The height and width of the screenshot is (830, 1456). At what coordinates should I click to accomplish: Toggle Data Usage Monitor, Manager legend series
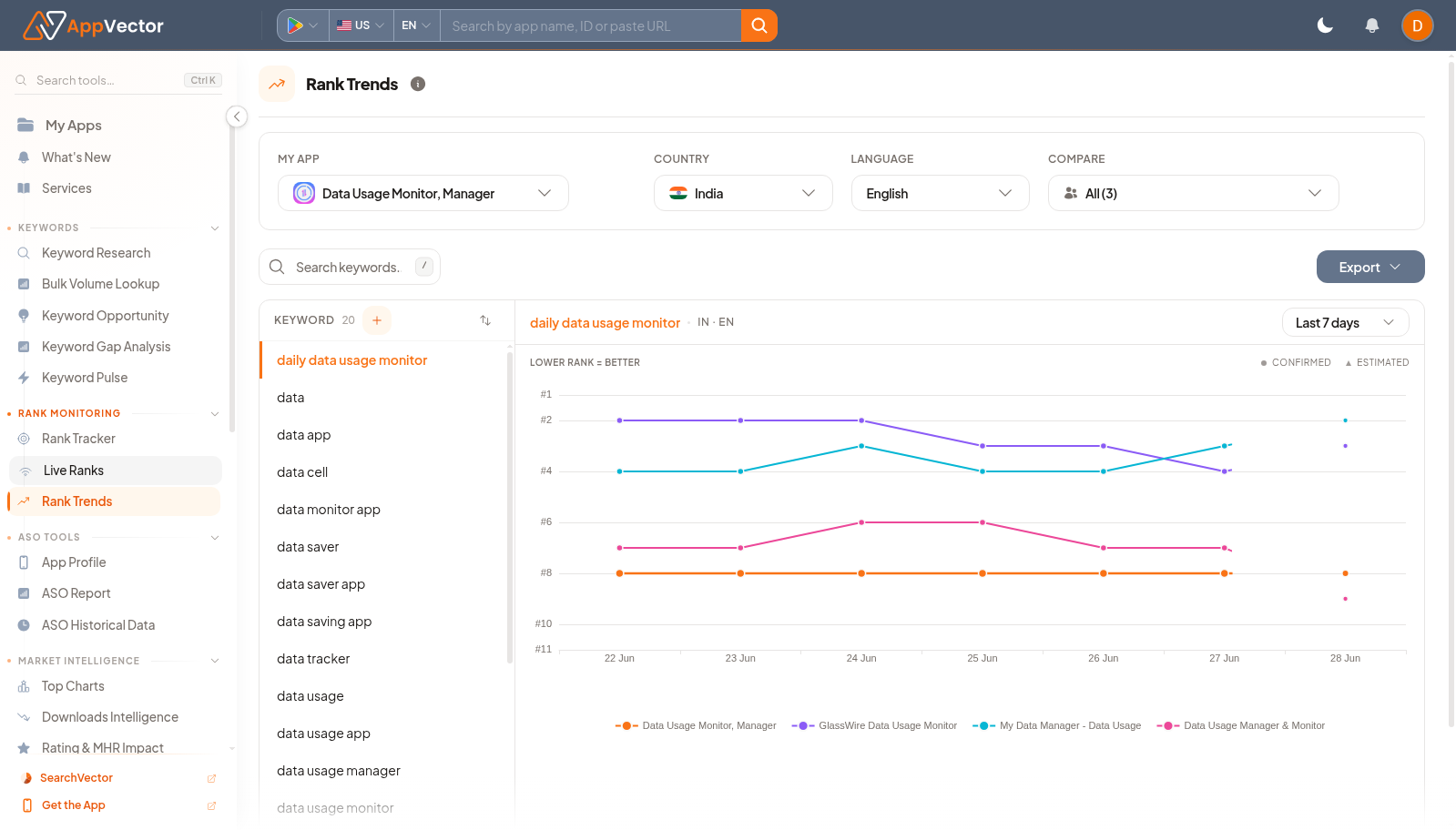click(x=696, y=725)
